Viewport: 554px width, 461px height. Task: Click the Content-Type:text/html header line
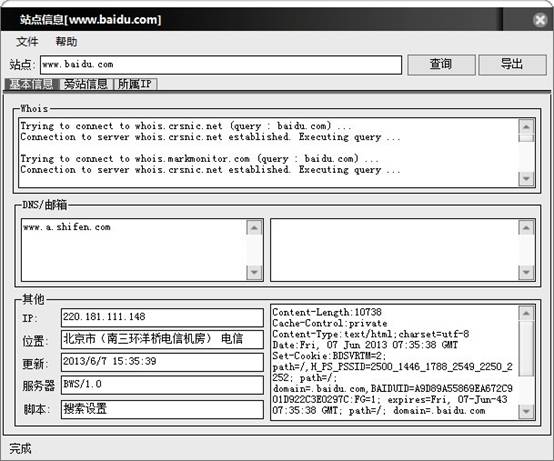tap(371, 334)
